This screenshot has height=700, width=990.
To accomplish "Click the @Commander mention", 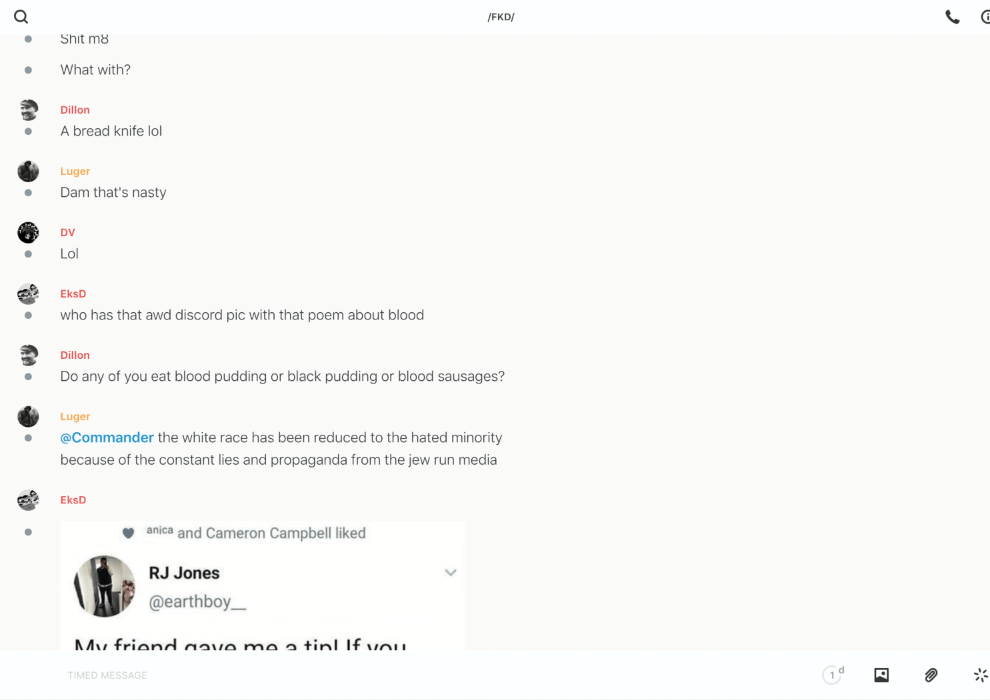I will click(107, 438).
